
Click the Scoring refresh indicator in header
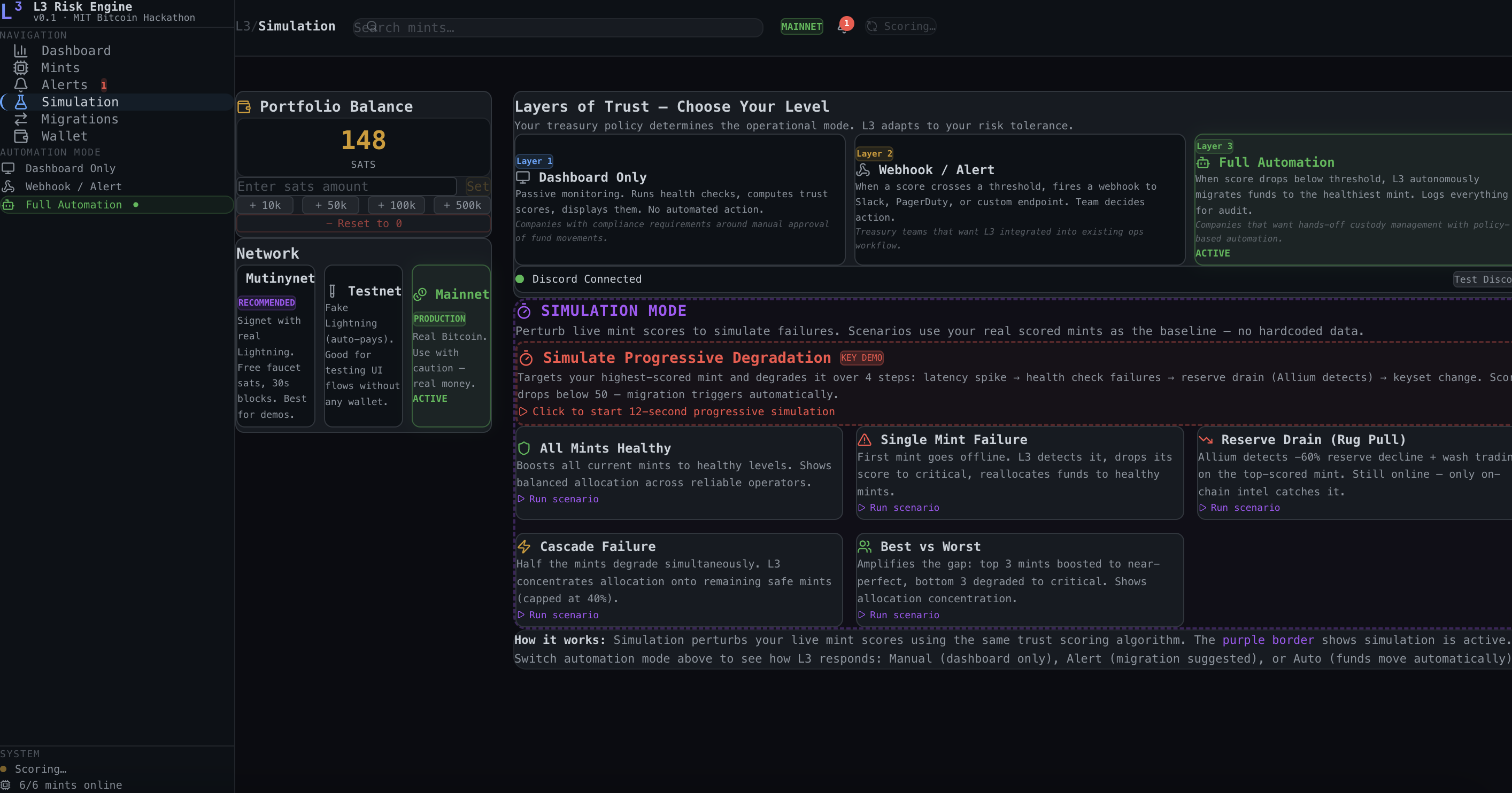click(x=901, y=26)
